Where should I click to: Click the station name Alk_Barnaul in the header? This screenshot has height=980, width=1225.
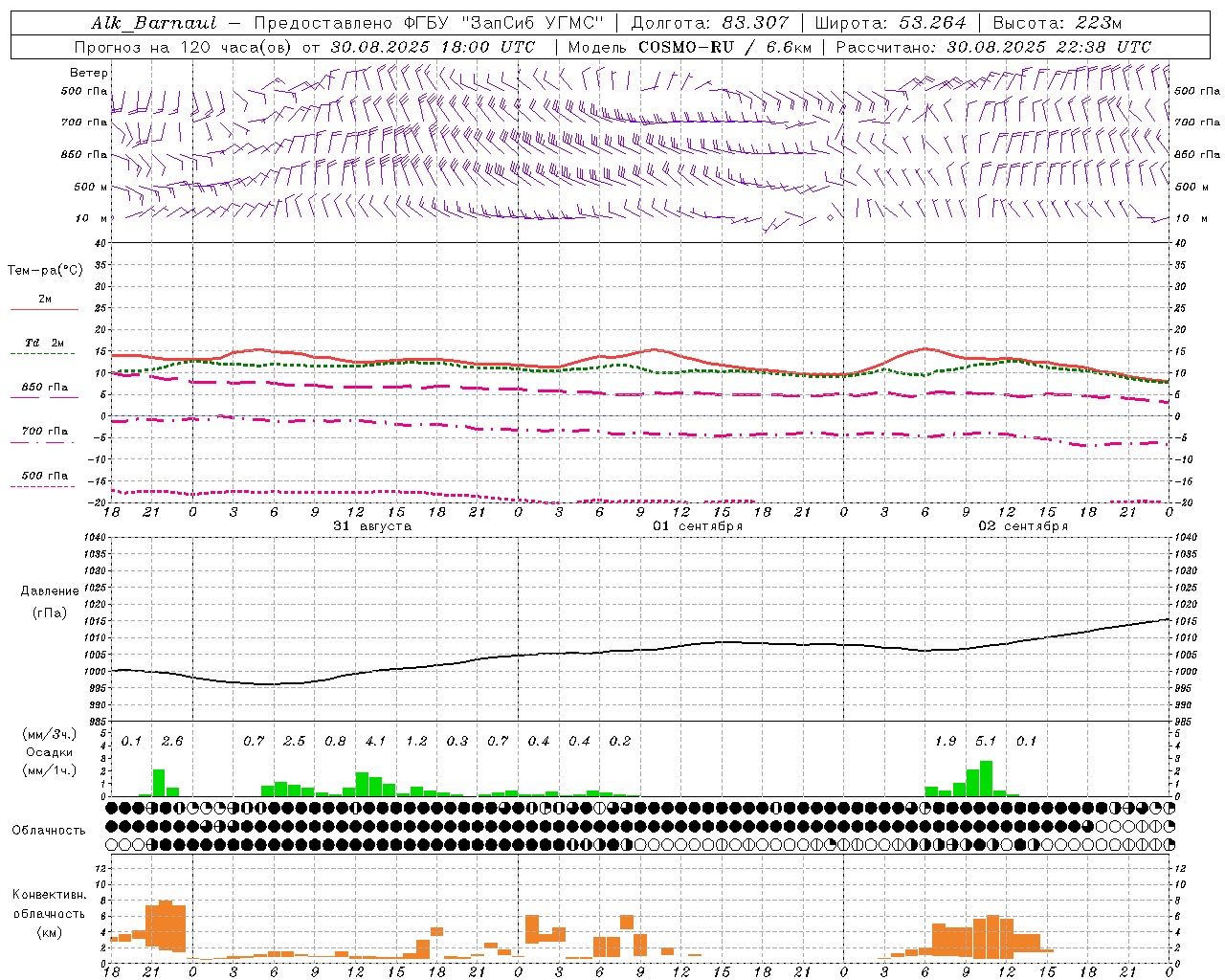tap(154, 23)
